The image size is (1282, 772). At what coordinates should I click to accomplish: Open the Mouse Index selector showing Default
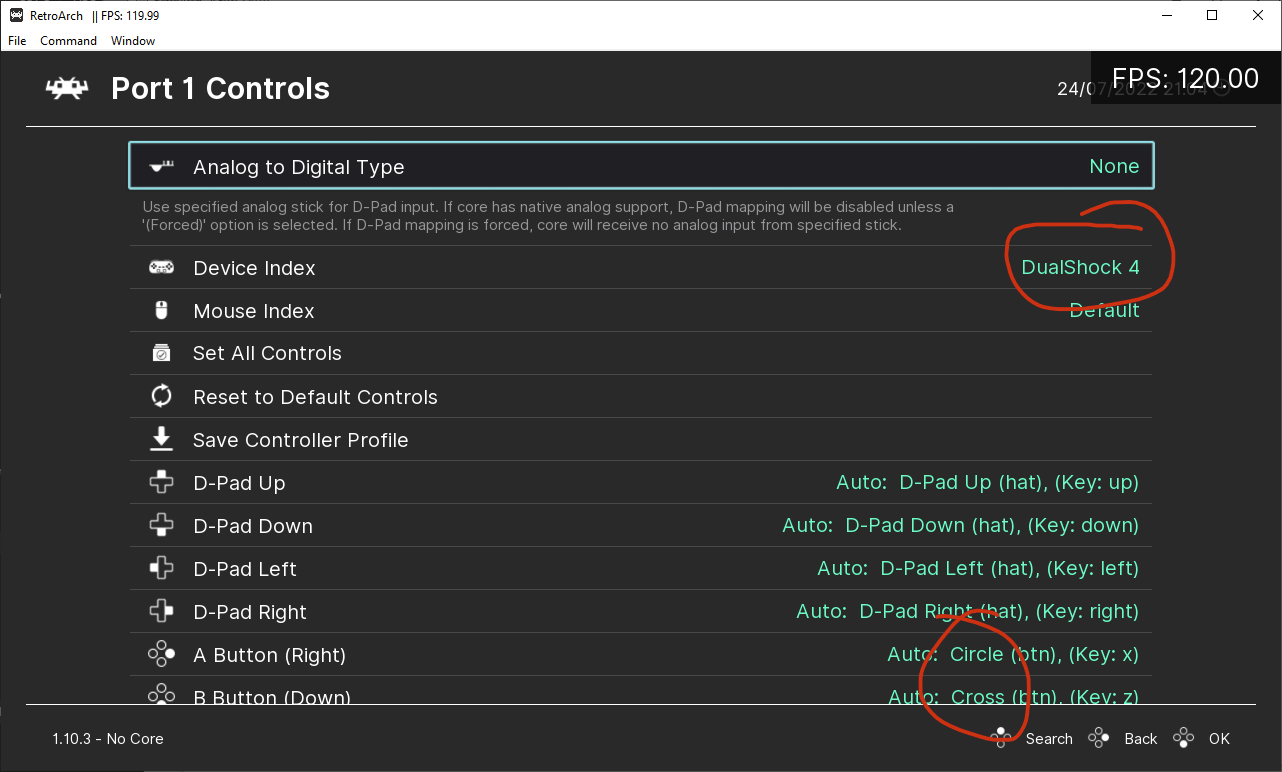(1104, 310)
